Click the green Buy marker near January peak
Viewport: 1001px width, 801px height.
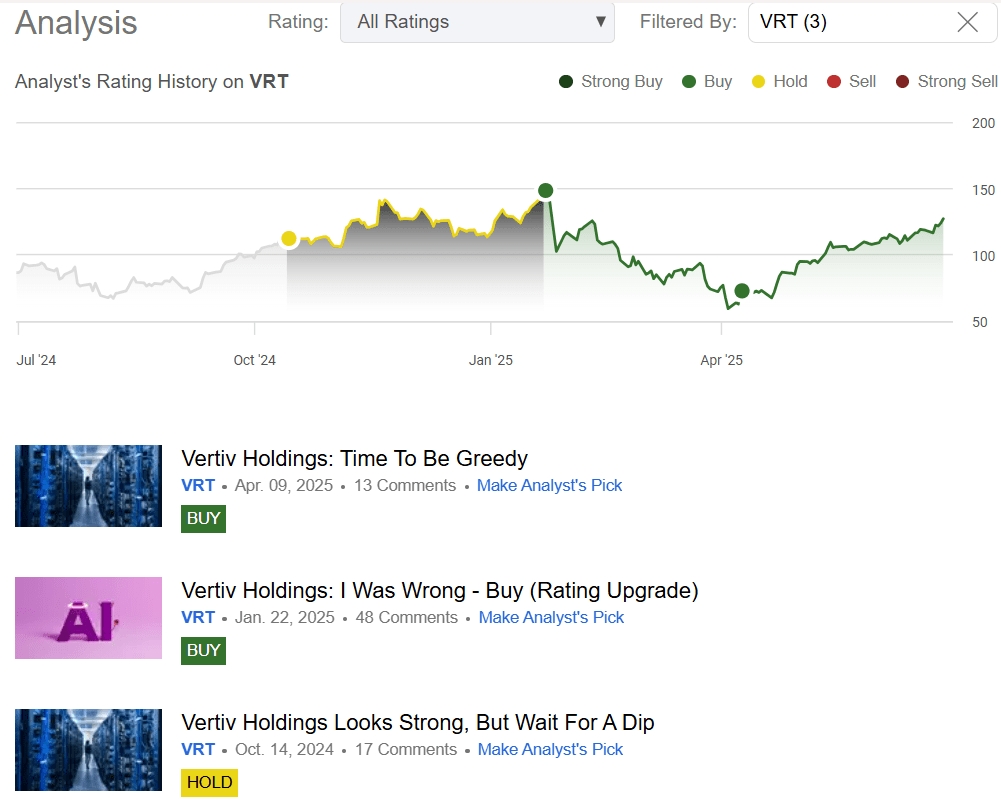tap(545, 189)
